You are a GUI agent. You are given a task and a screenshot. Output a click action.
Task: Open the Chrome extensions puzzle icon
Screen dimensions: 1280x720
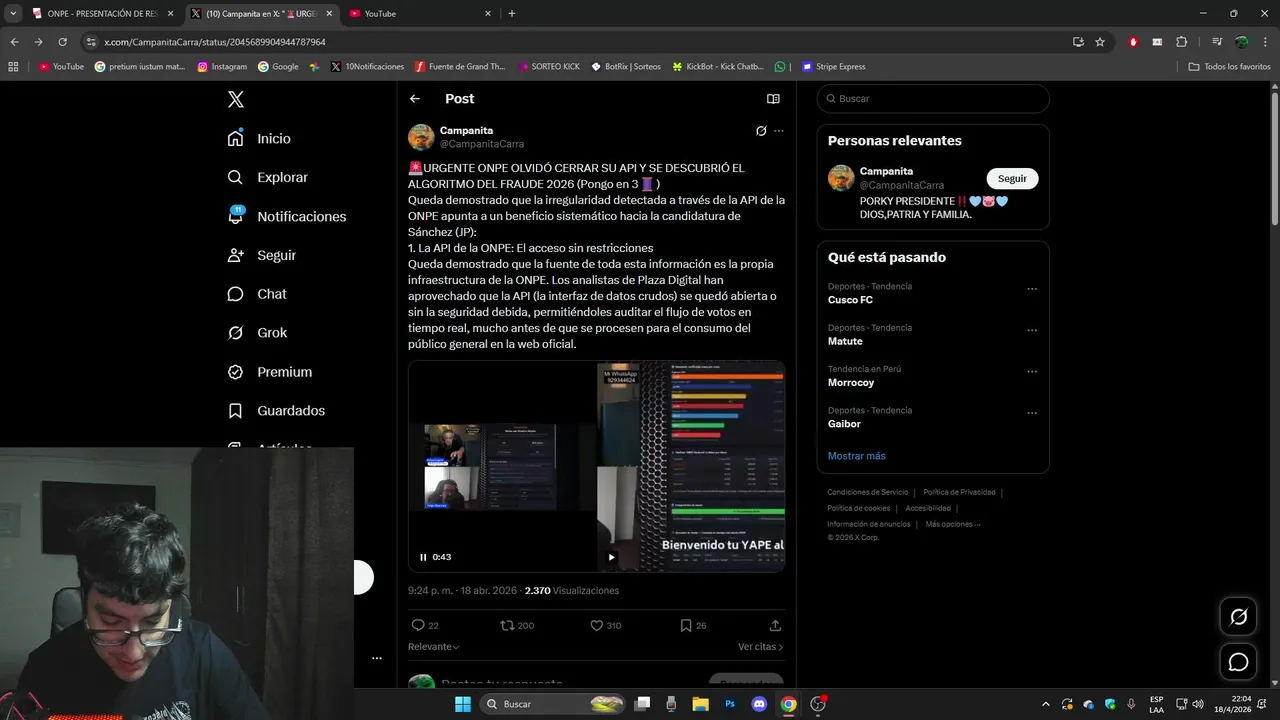click(1181, 42)
